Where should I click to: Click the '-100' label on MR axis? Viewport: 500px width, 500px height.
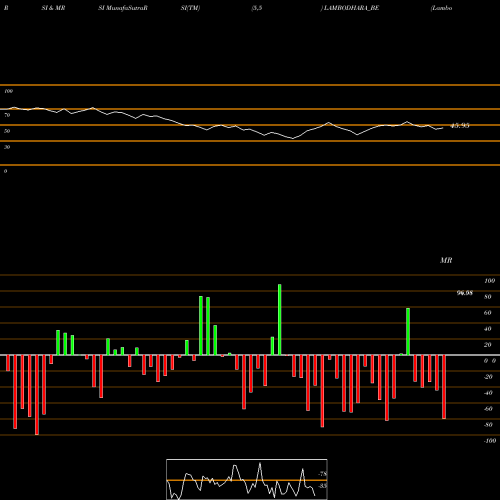(490, 441)
